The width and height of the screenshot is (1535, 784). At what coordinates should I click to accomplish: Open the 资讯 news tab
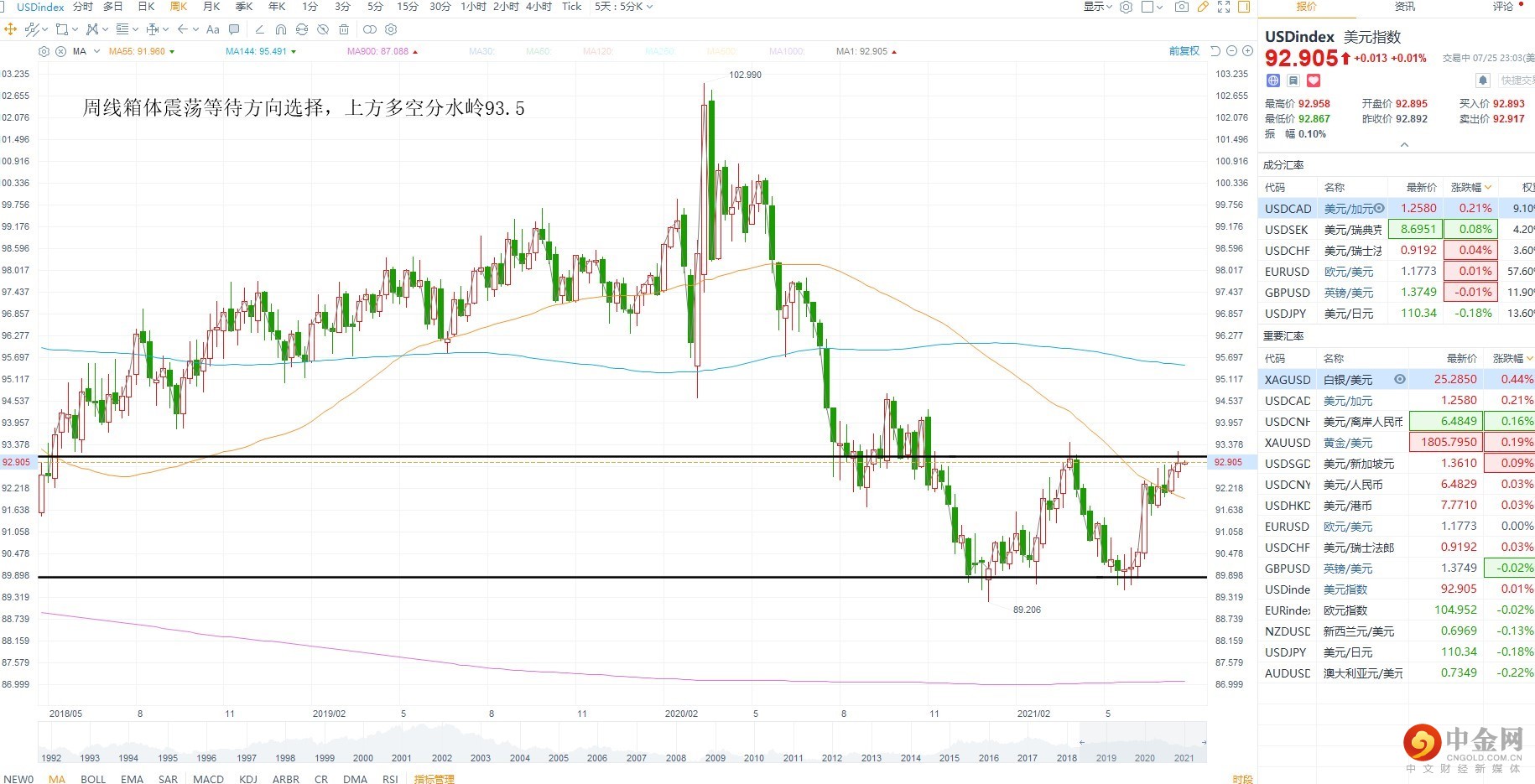[1405, 7]
